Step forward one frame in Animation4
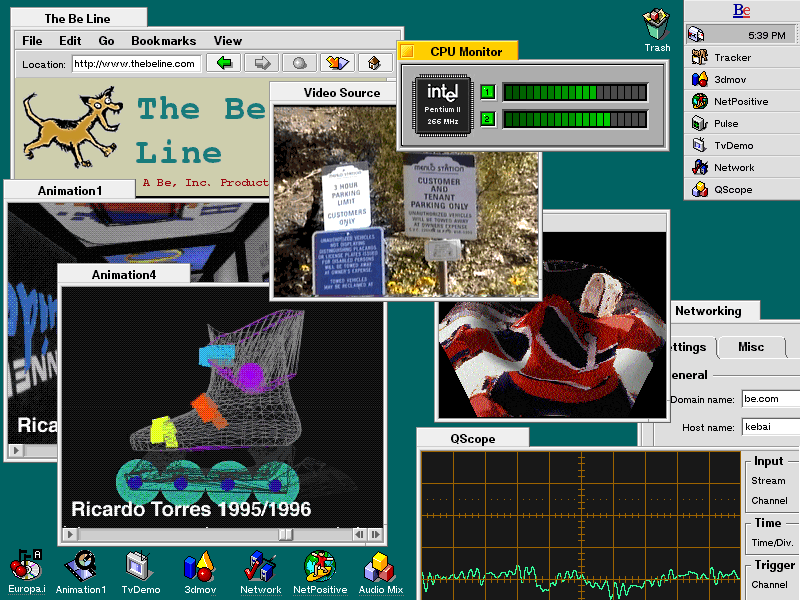Viewport: 800px width, 600px height. pos(376,535)
